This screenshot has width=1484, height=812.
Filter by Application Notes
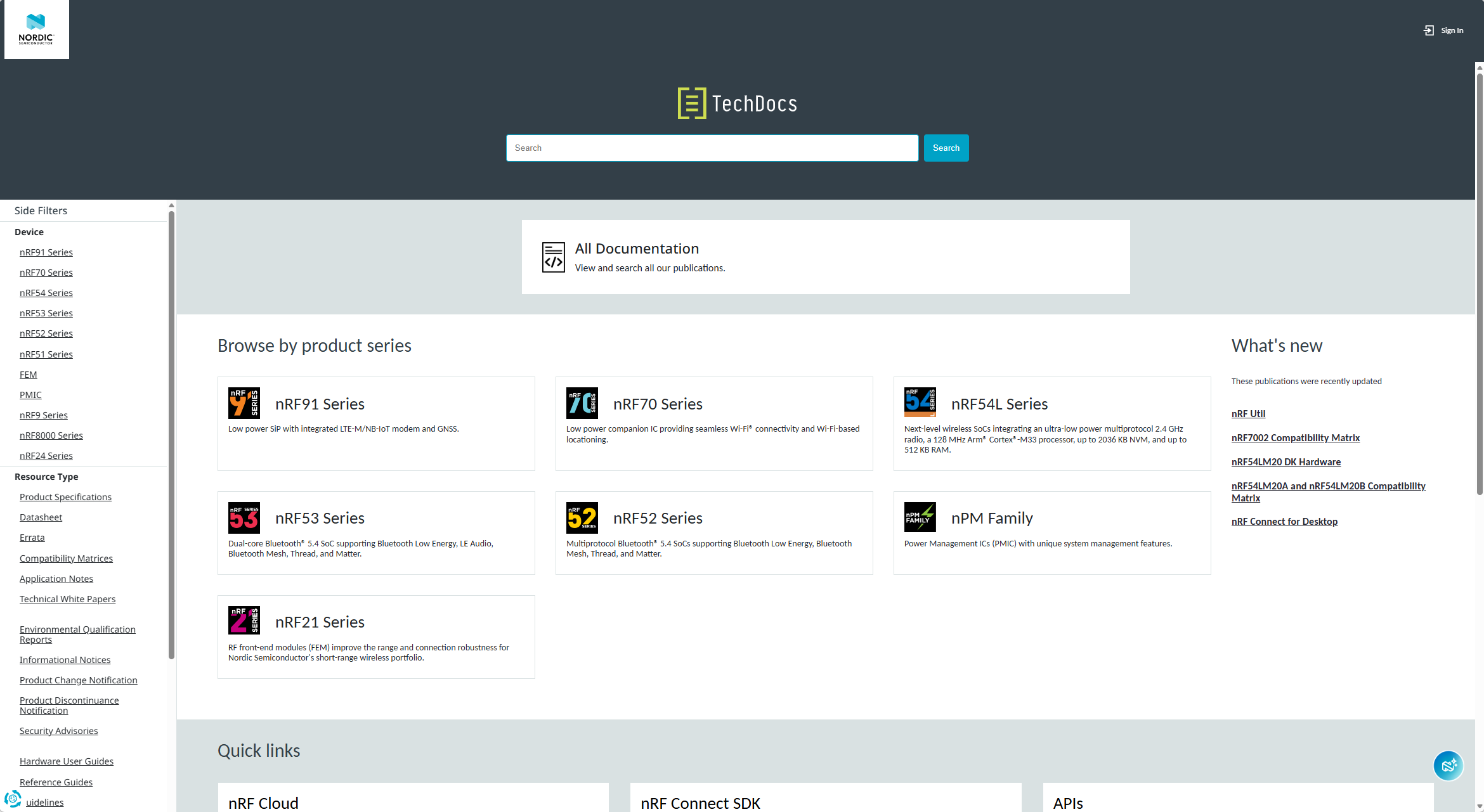[56, 579]
